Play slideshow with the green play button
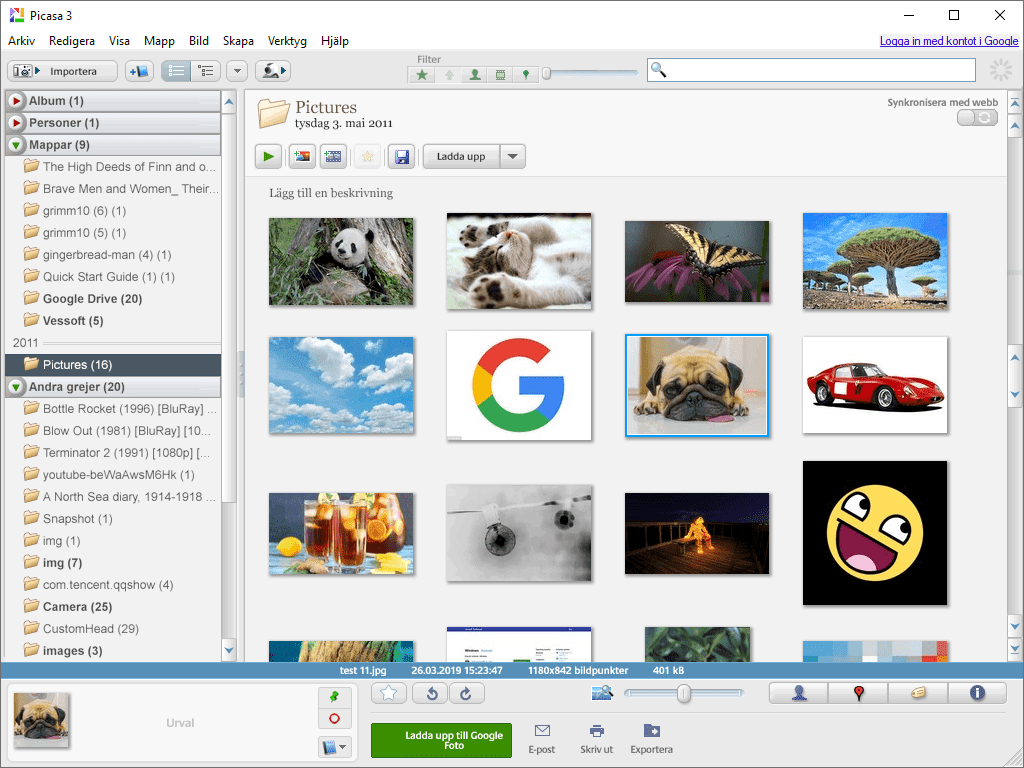 268,156
